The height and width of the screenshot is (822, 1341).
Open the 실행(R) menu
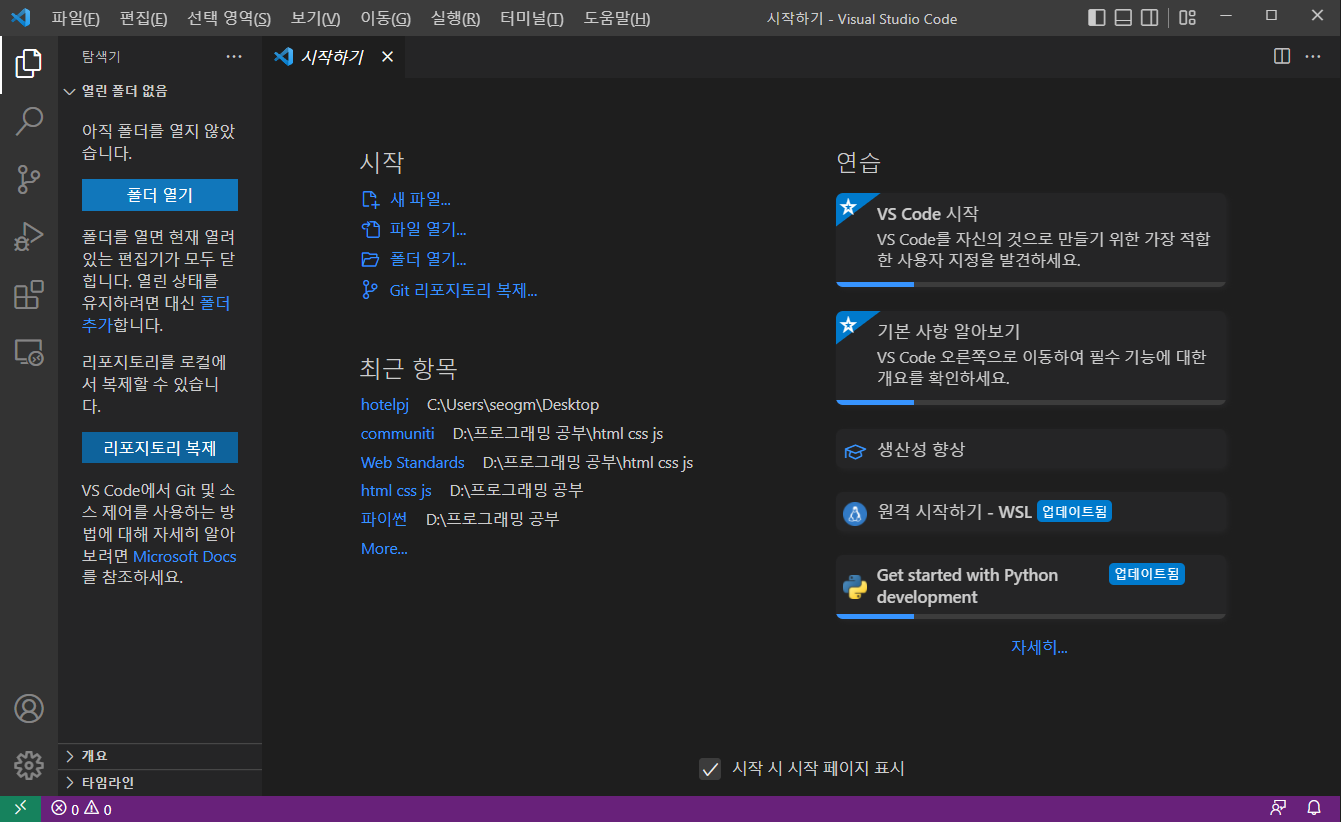455,19
